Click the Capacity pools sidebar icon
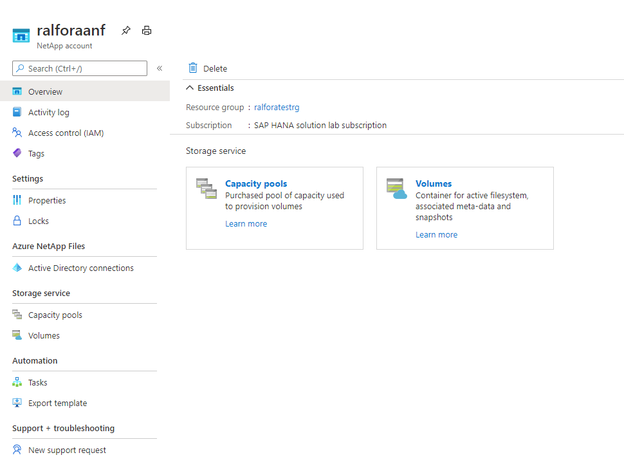Viewport: 624px width, 466px height. [17, 314]
